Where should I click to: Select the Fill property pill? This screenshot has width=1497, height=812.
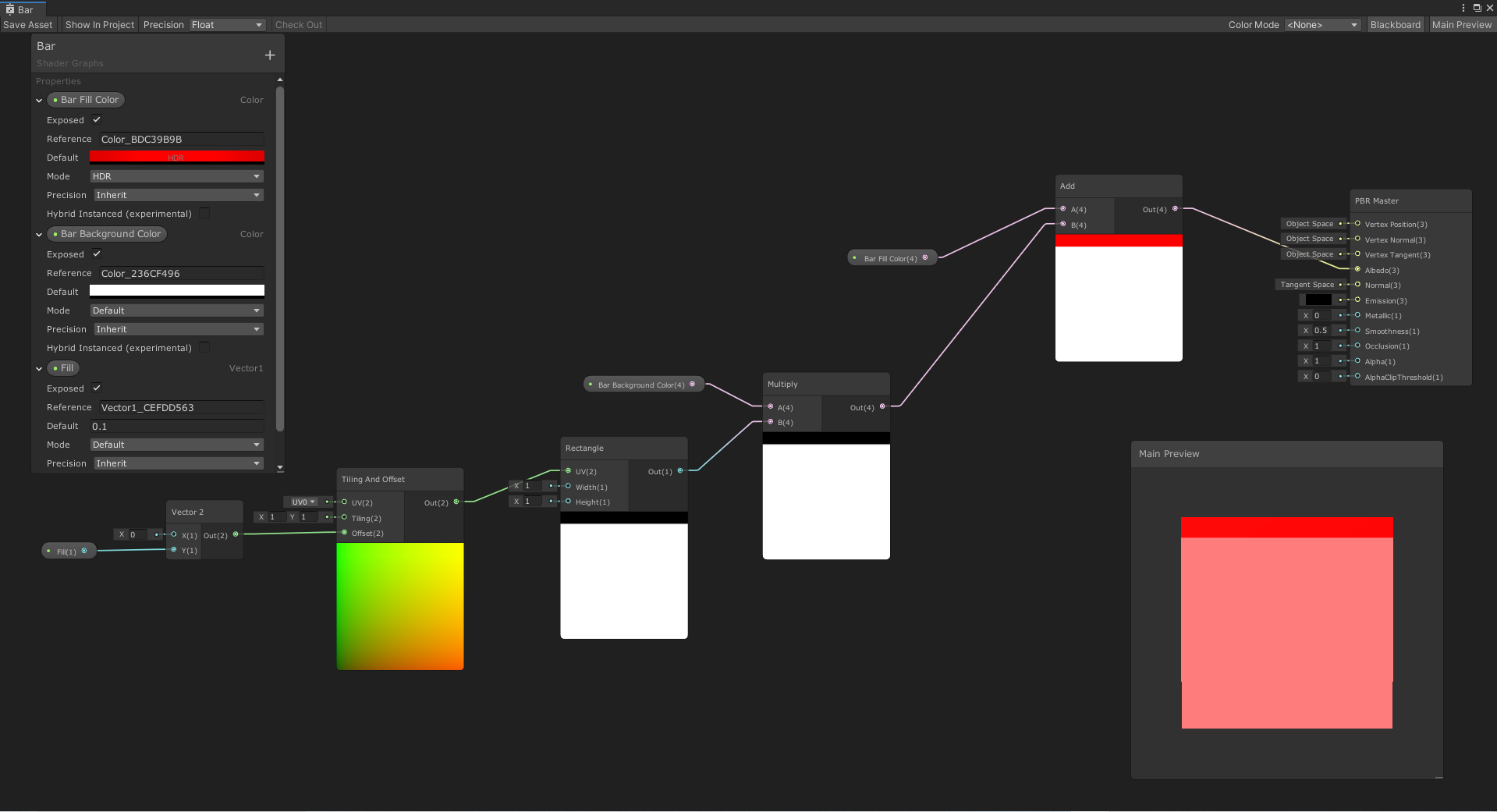click(x=63, y=368)
